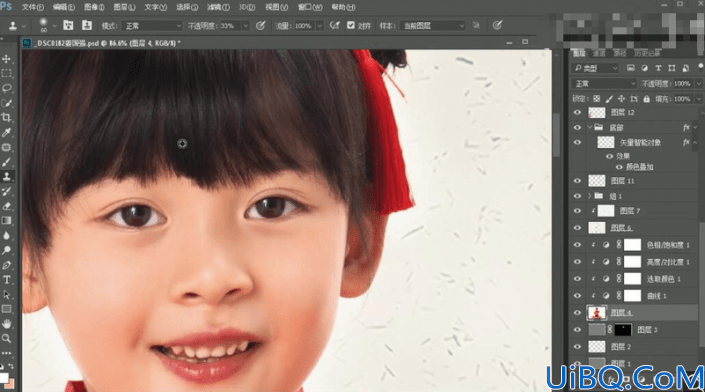Viewport: 705px width, 392px height.
Task: Expand the 组 1 layer group
Action: (x=589, y=196)
